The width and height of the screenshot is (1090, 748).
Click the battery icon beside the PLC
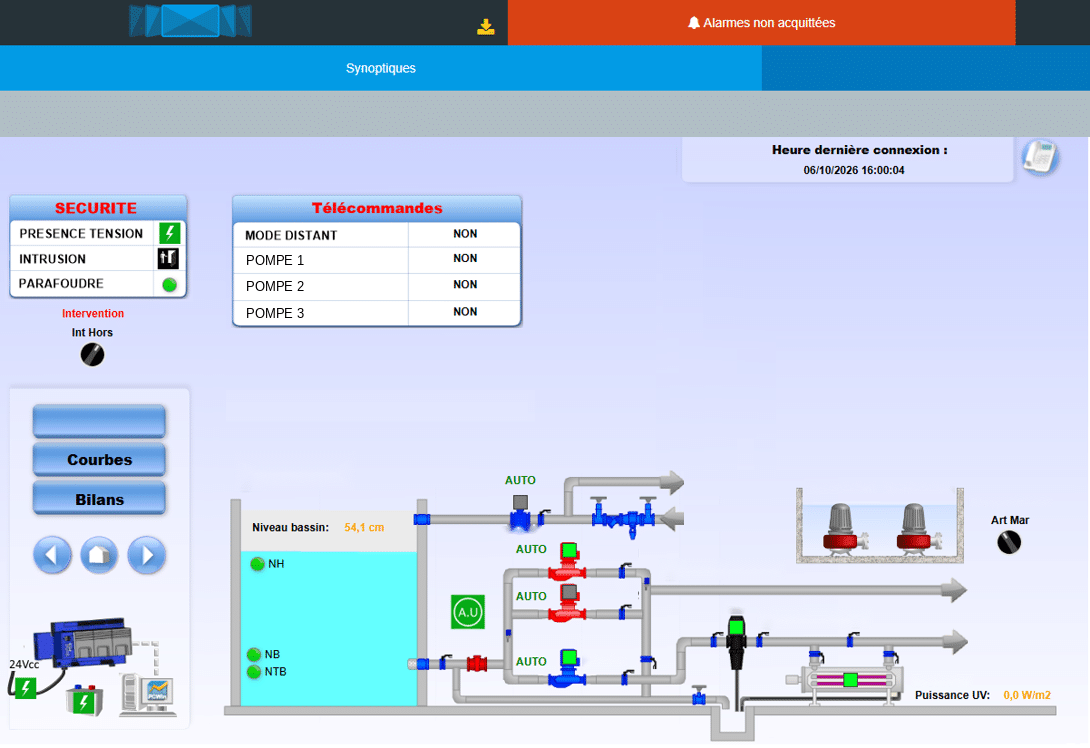pyautogui.click(x=85, y=700)
